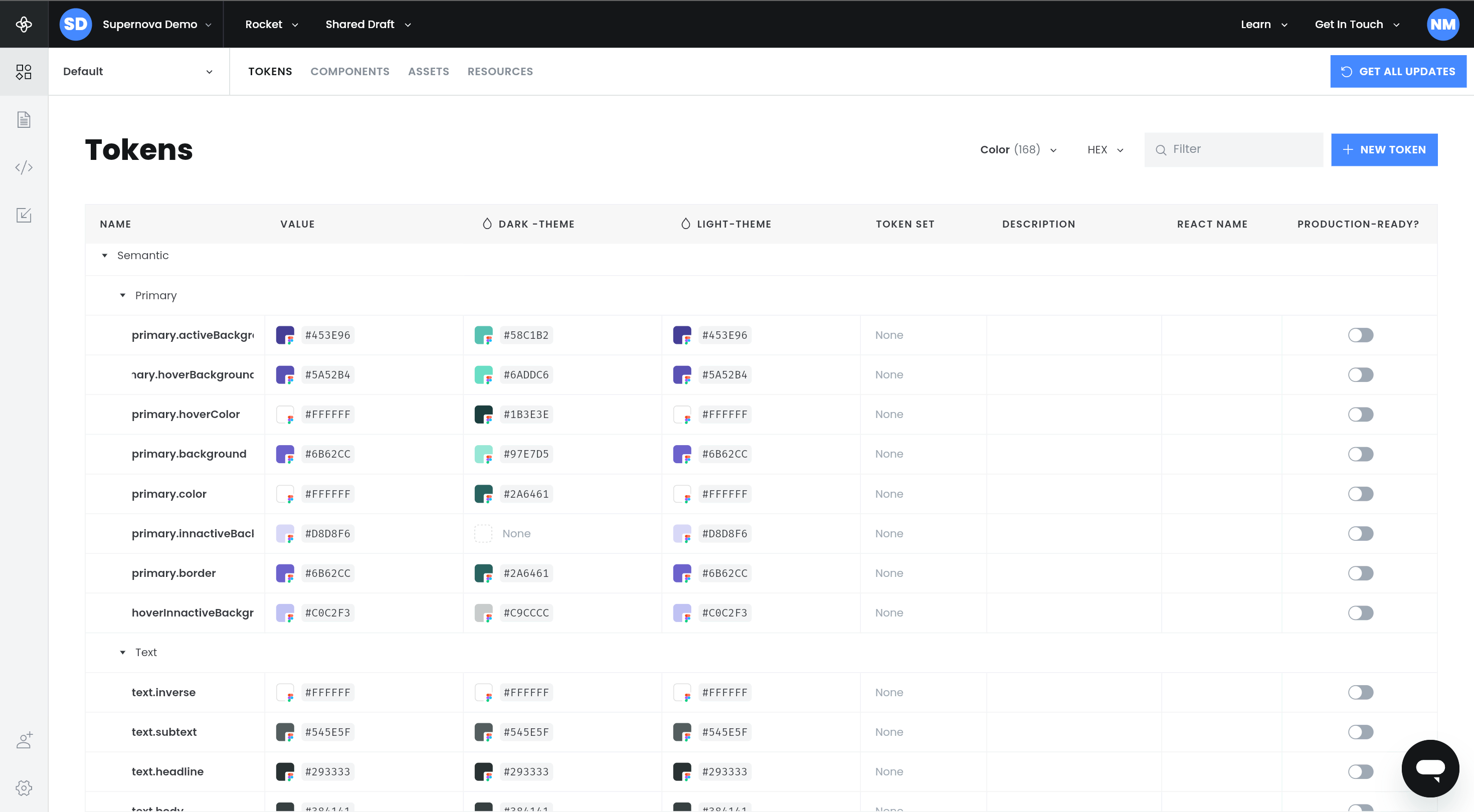Click the New Token button
The height and width of the screenshot is (812, 1474).
(x=1384, y=149)
